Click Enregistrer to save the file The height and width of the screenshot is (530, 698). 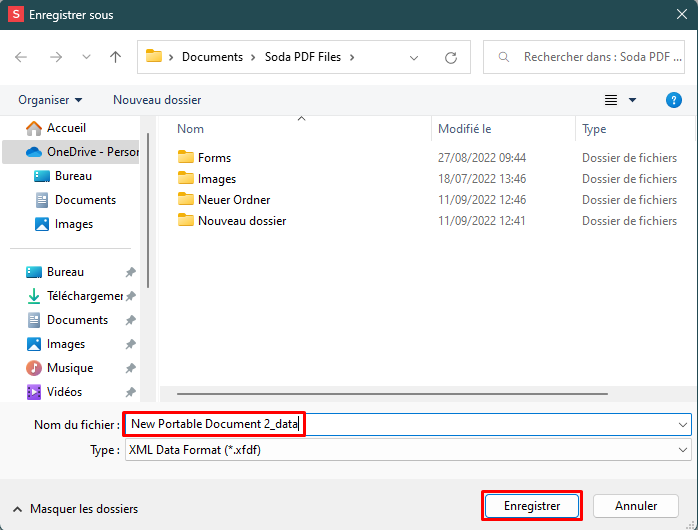(532, 506)
